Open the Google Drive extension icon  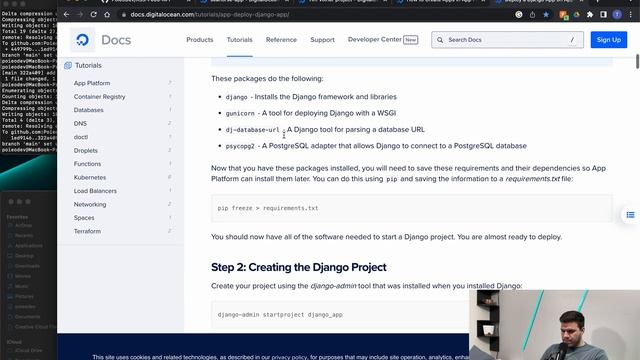click(x=577, y=15)
